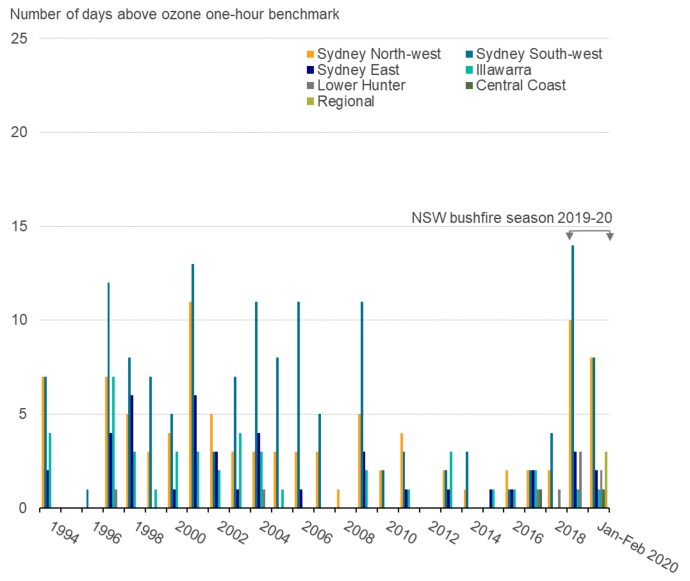
Task: Select the 'Sydney South-west' legend label
Action: click(x=539, y=54)
